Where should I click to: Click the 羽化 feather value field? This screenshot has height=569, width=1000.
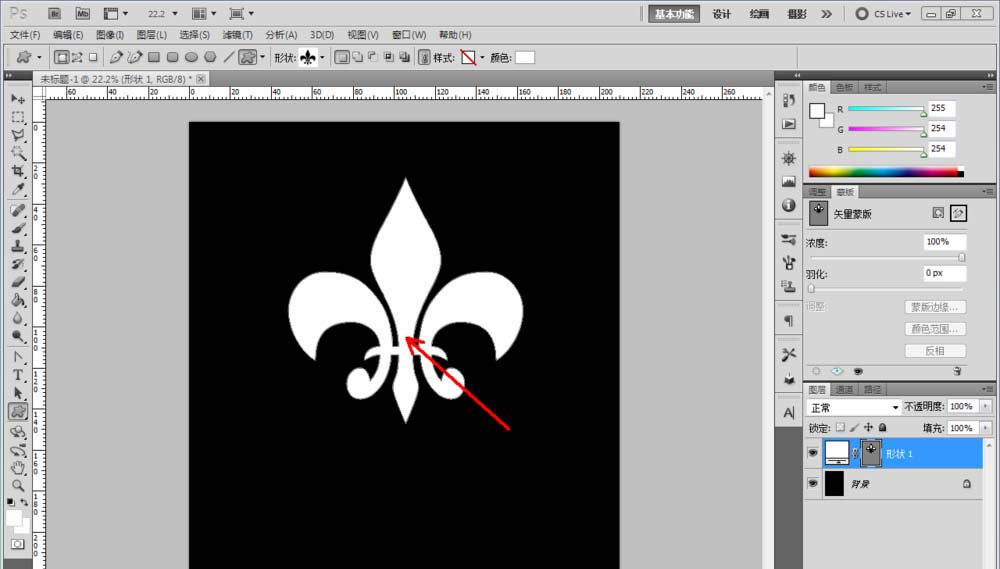[944, 273]
